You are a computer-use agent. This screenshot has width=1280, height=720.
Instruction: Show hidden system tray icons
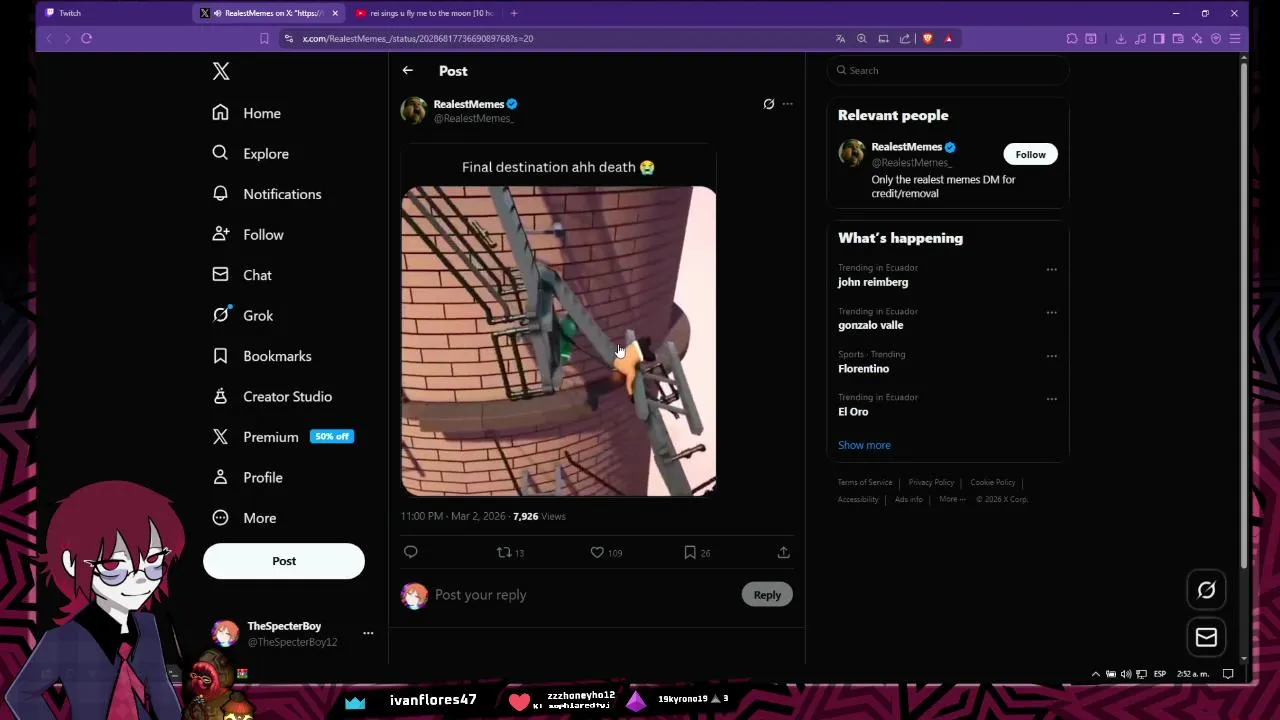pos(1095,674)
